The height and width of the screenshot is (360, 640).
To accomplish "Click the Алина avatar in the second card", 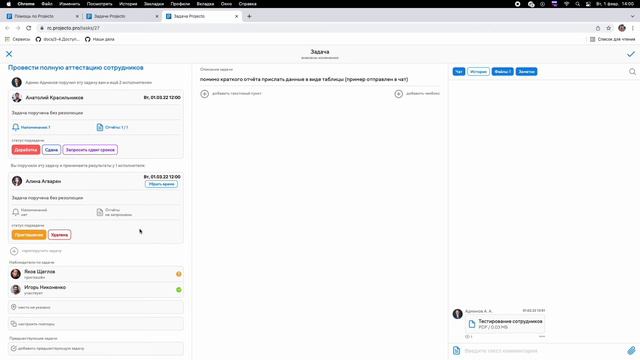I will click(x=17, y=181).
